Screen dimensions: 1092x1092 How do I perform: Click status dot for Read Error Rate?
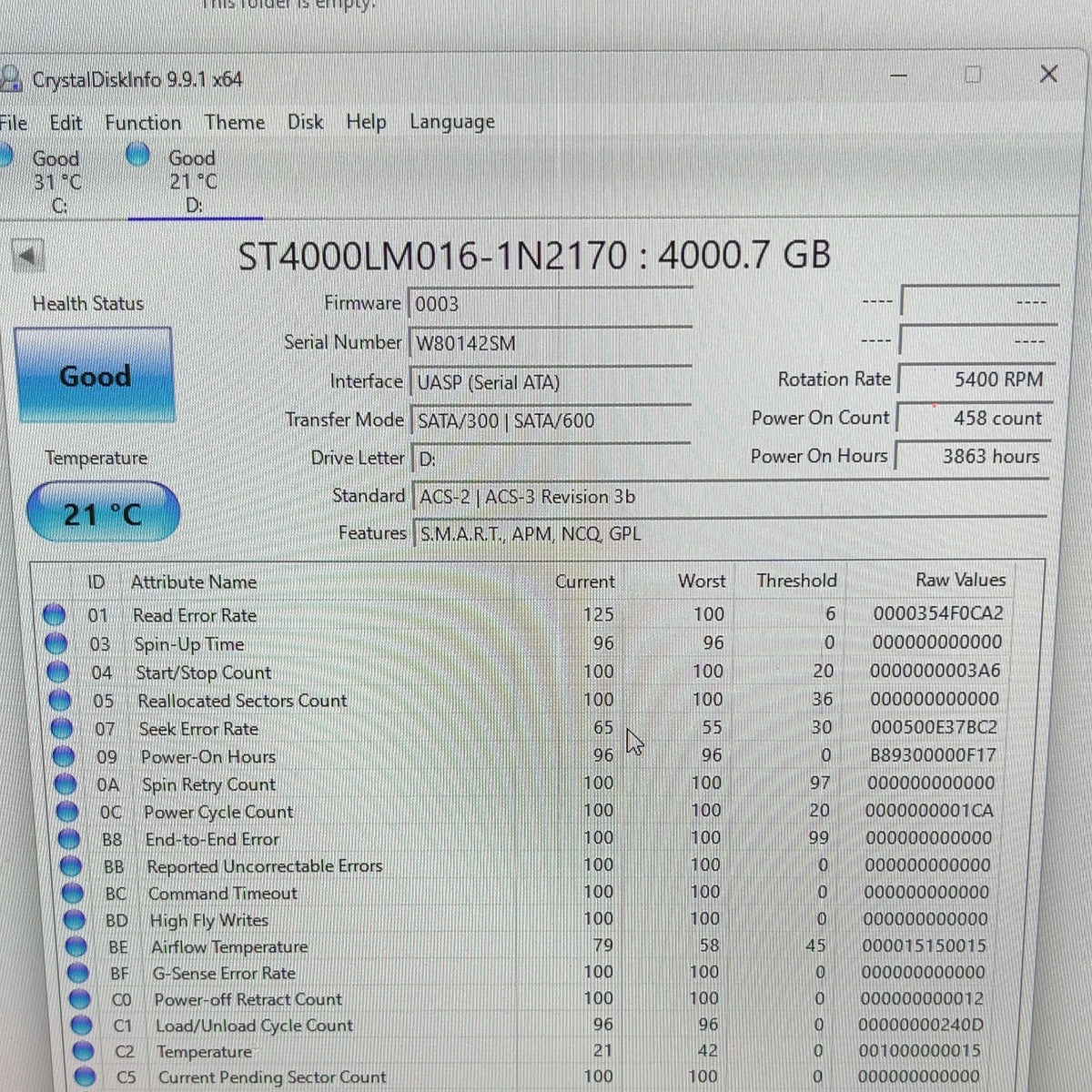tap(55, 615)
